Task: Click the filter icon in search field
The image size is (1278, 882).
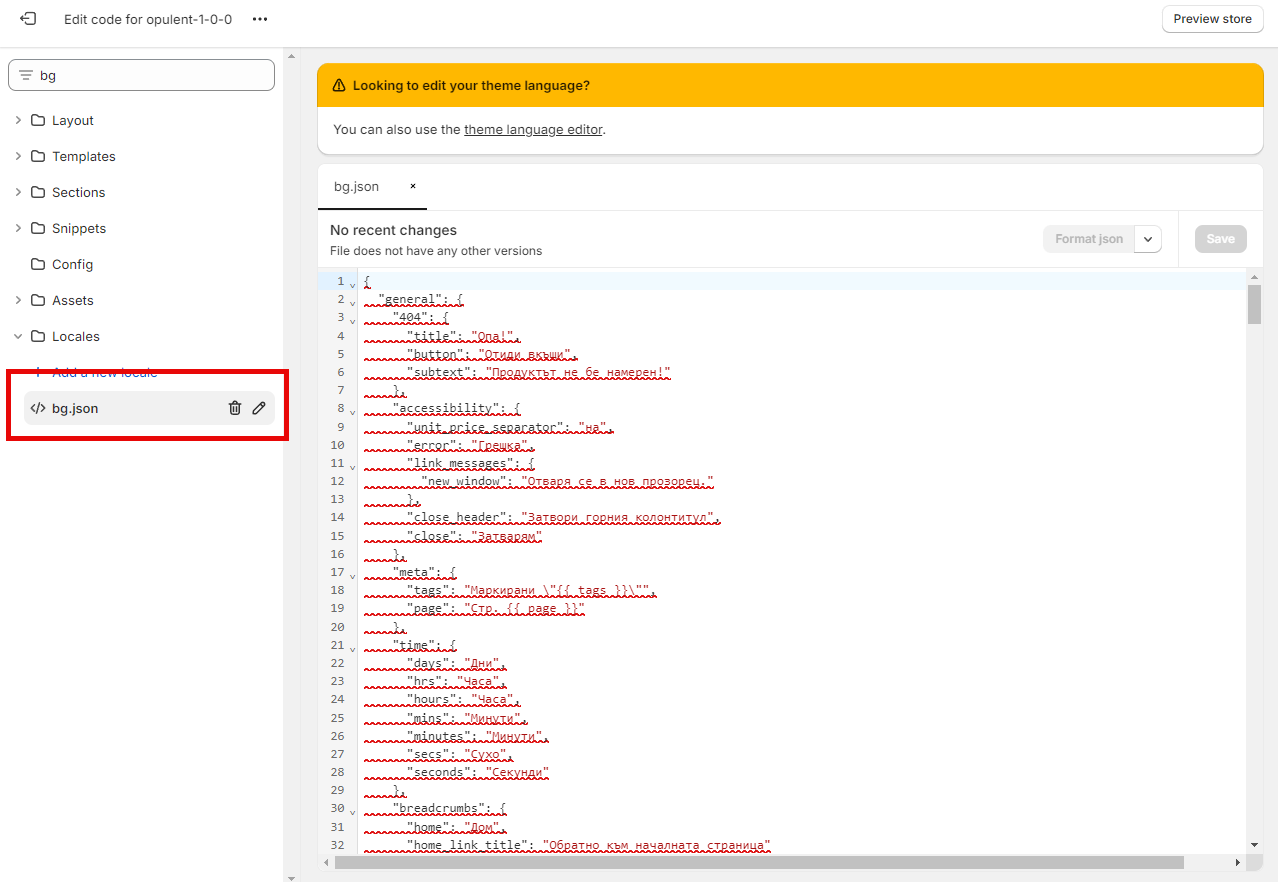Action: pos(26,75)
